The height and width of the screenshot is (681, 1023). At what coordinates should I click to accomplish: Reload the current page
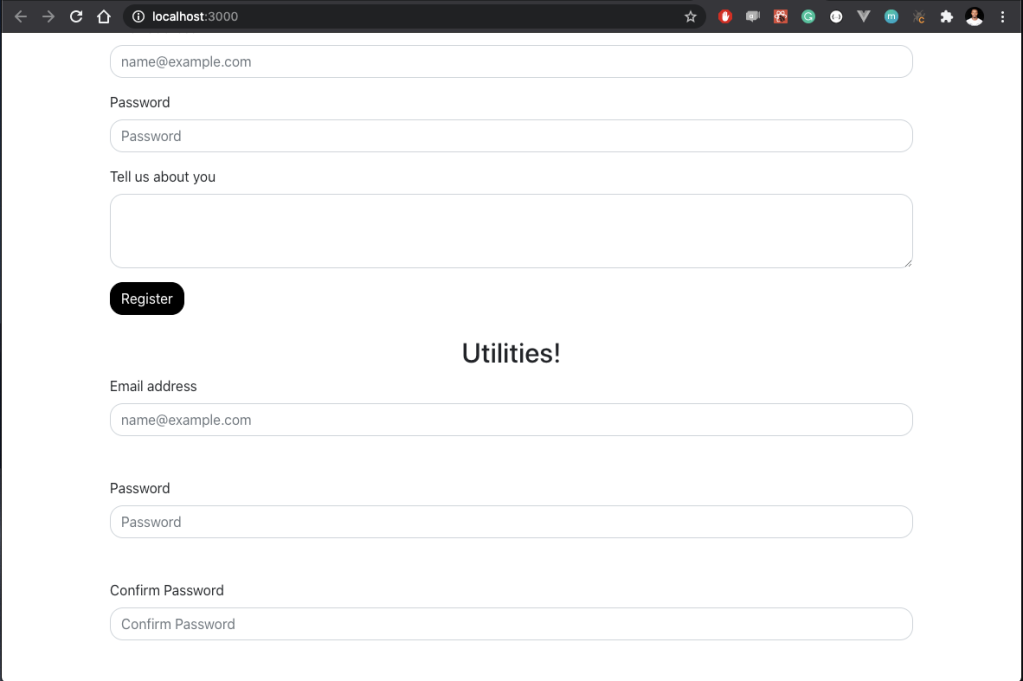pyautogui.click(x=76, y=16)
